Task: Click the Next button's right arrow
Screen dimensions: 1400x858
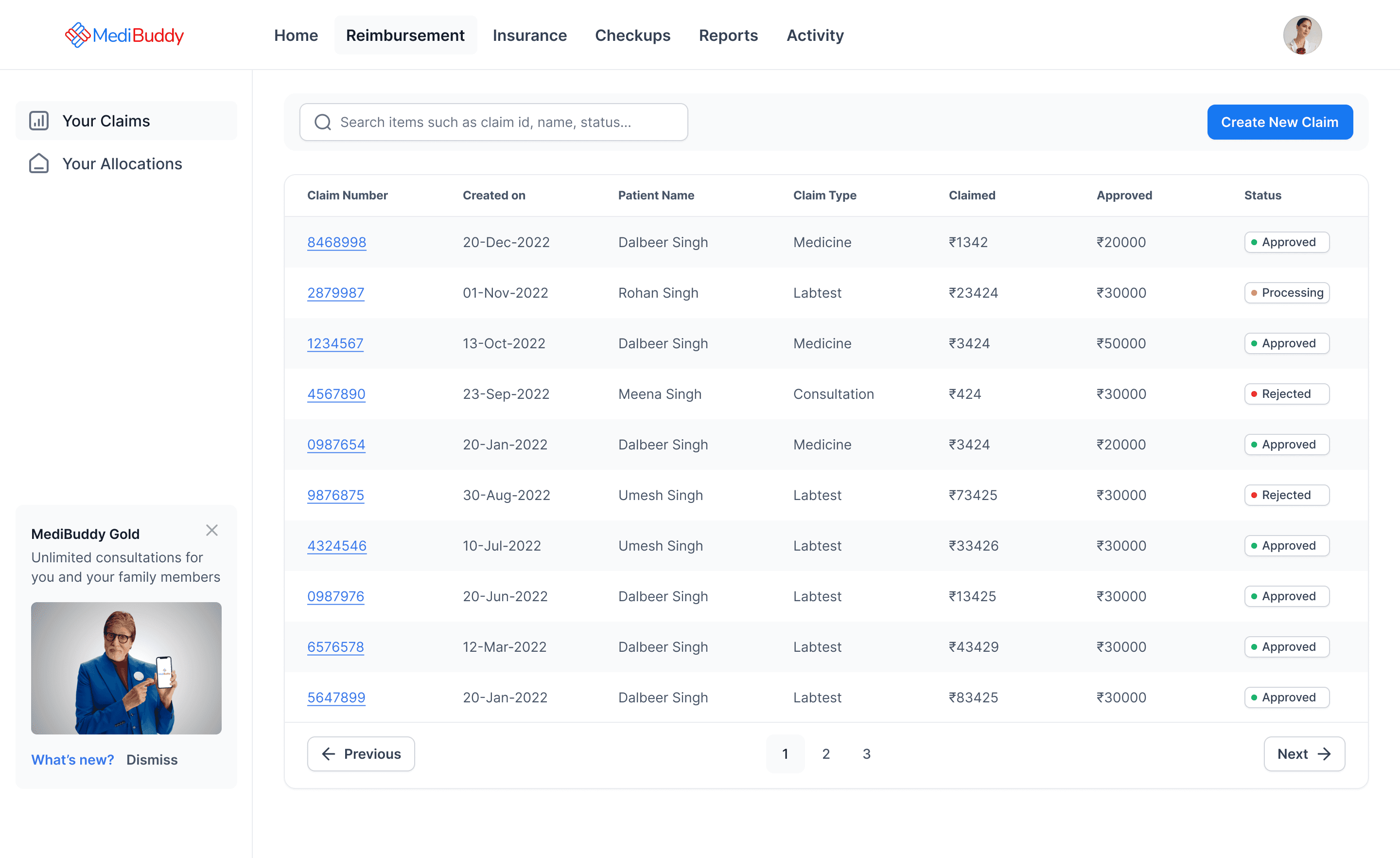Action: coord(1325,754)
